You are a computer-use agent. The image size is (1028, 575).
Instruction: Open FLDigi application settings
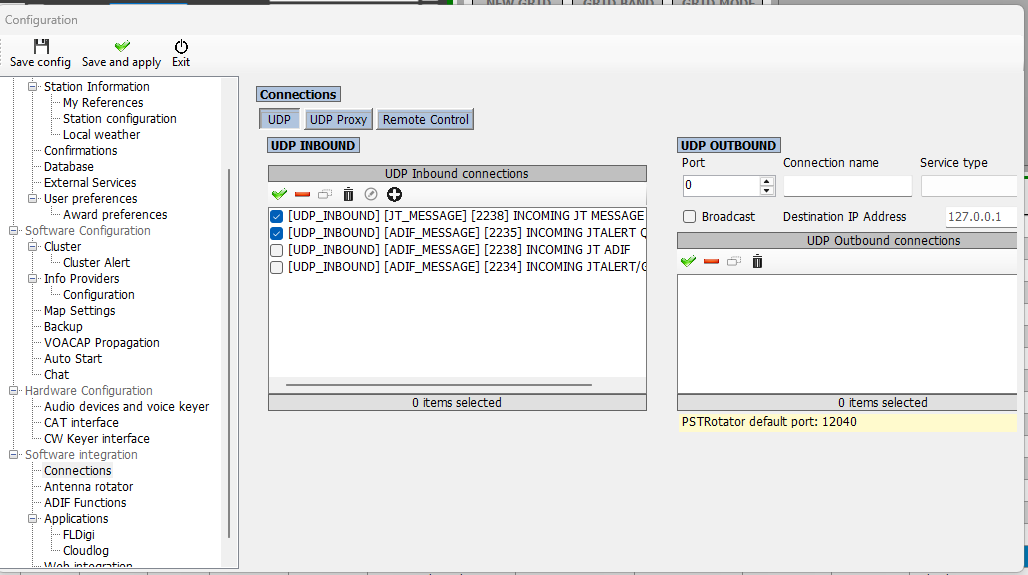(x=79, y=534)
